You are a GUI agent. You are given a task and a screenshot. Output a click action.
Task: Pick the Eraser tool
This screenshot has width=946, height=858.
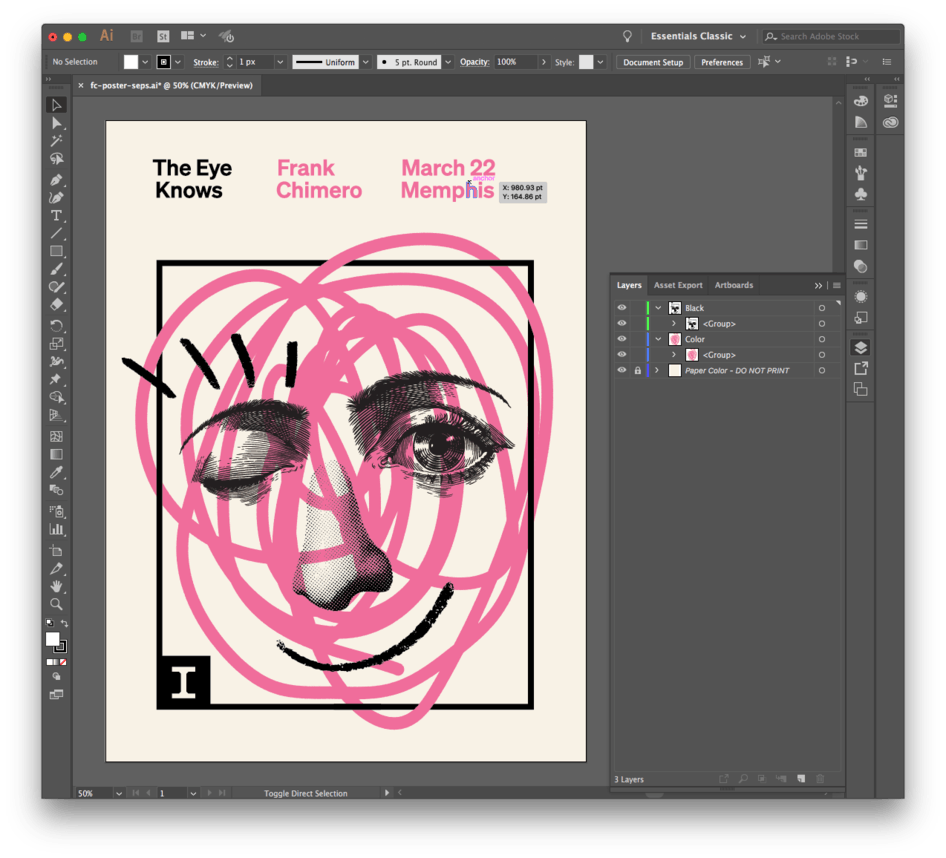[57, 305]
